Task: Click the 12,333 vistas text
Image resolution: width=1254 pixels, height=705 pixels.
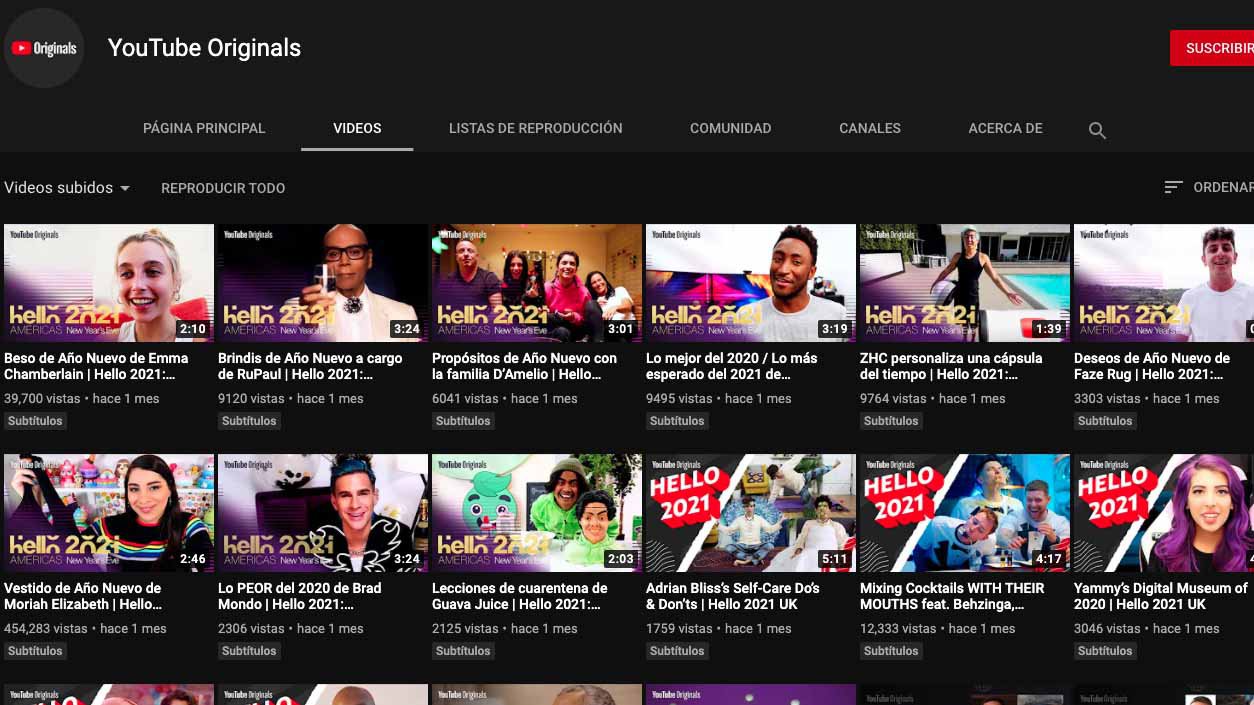Action: pos(899,628)
